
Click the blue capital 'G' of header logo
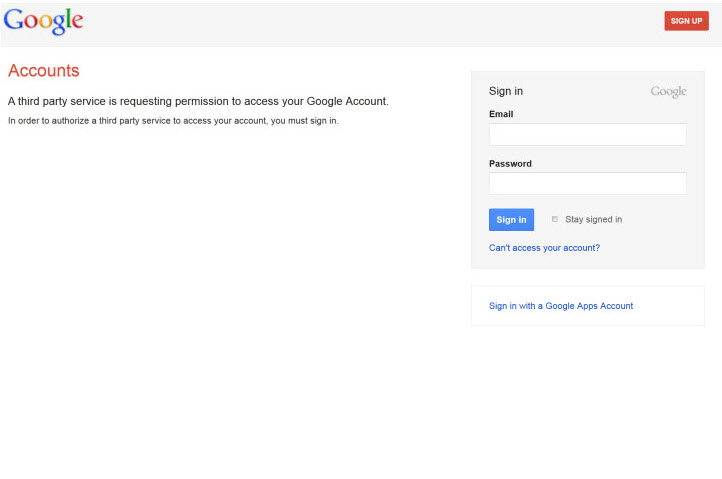pyautogui.click(x=13, y=20)
